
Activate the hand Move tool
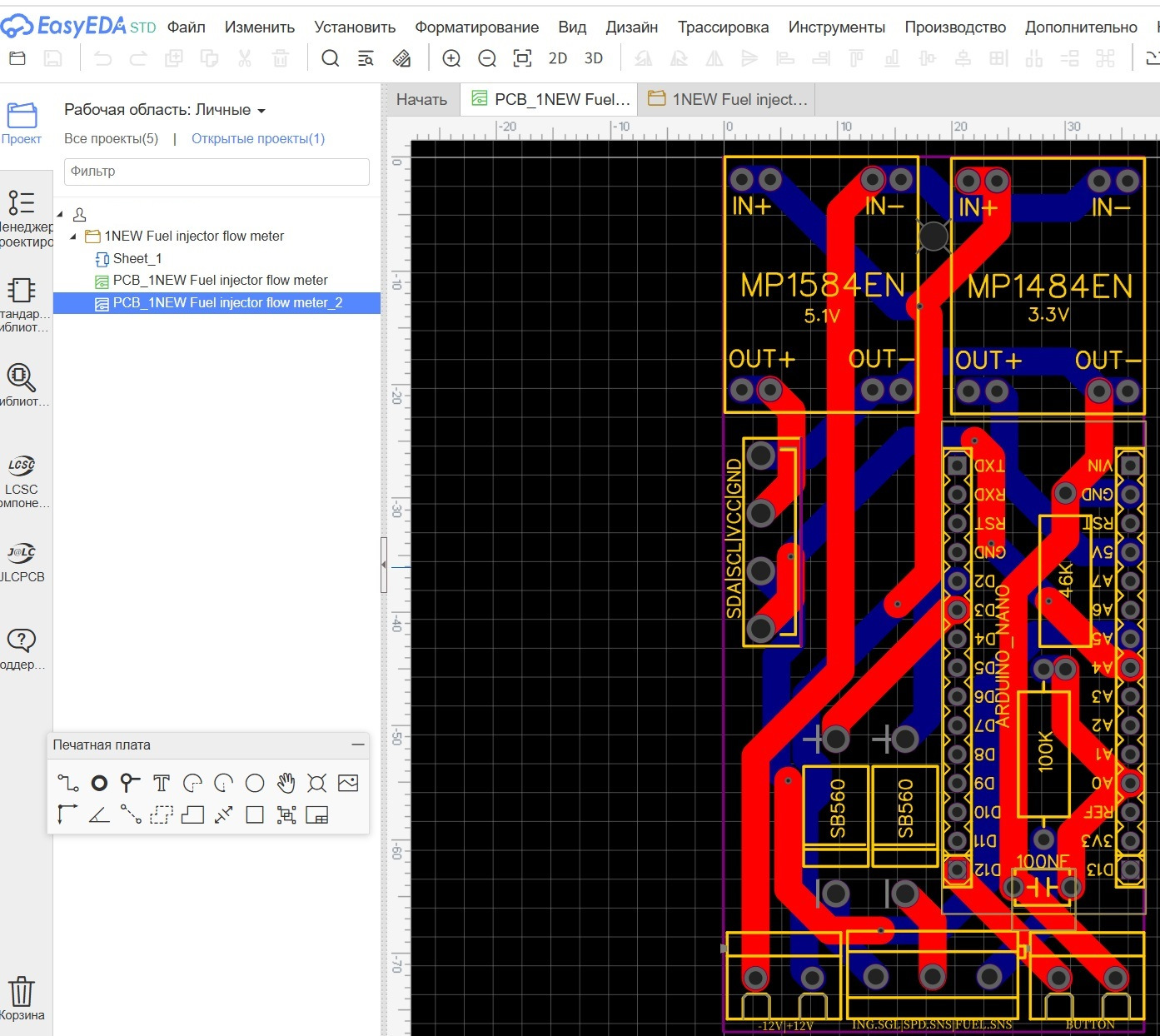pyautogui.click(x=286, y=783)
